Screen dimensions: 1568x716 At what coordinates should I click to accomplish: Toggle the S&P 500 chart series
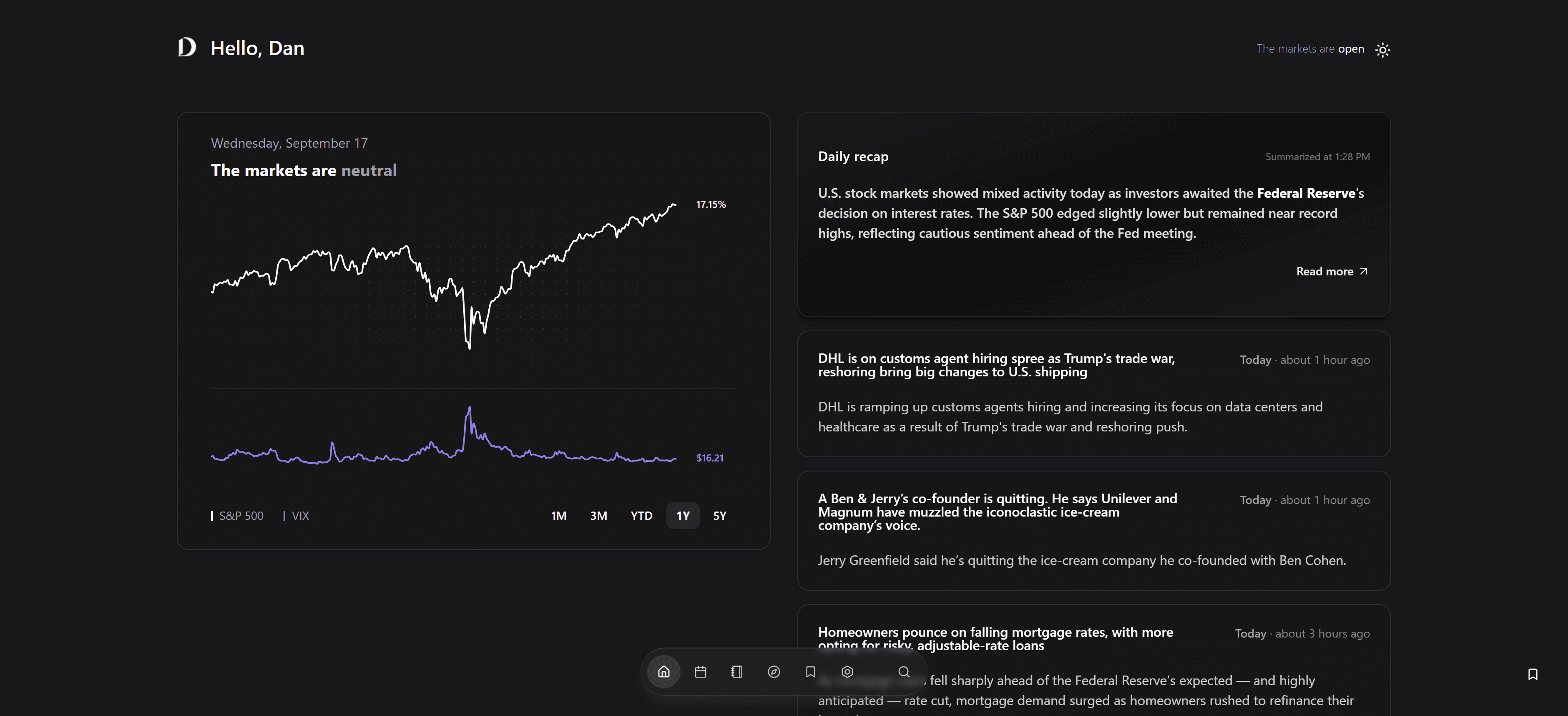click(x=238, y=516)
